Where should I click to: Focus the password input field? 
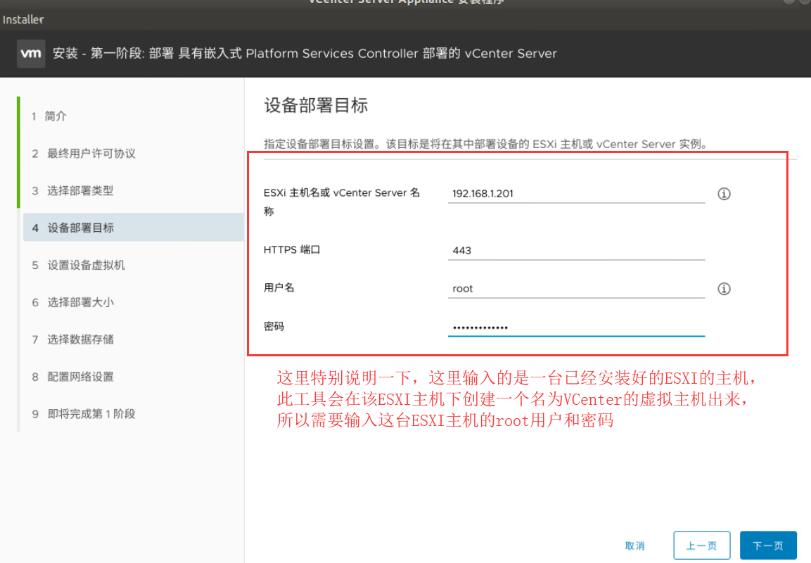click(576, 327)
